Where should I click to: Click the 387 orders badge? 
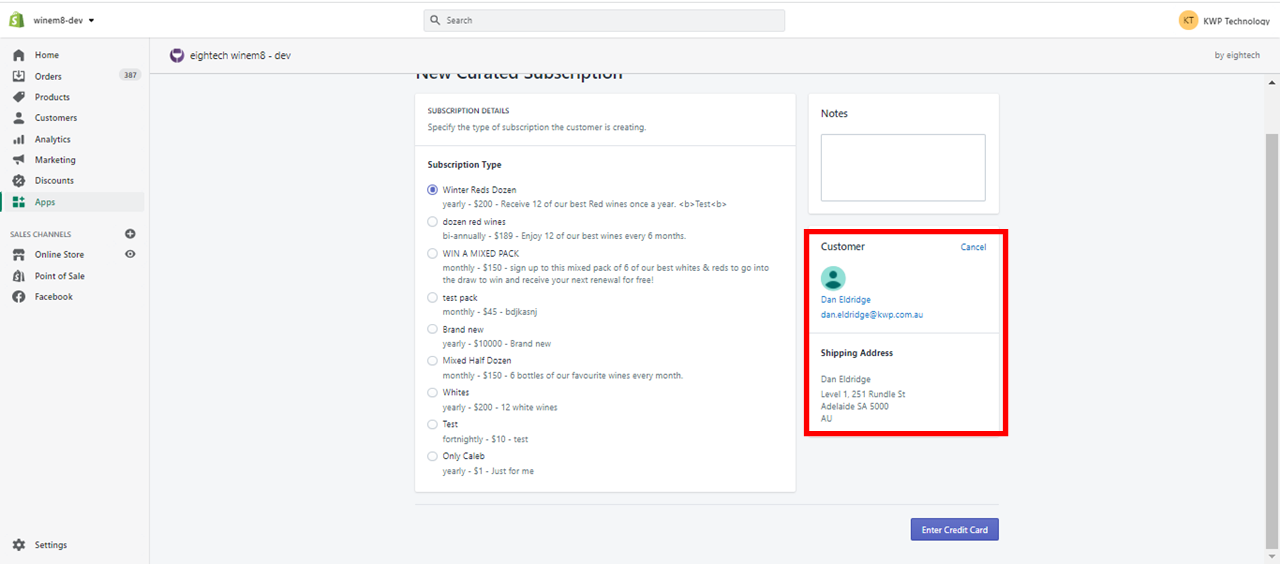130,75
